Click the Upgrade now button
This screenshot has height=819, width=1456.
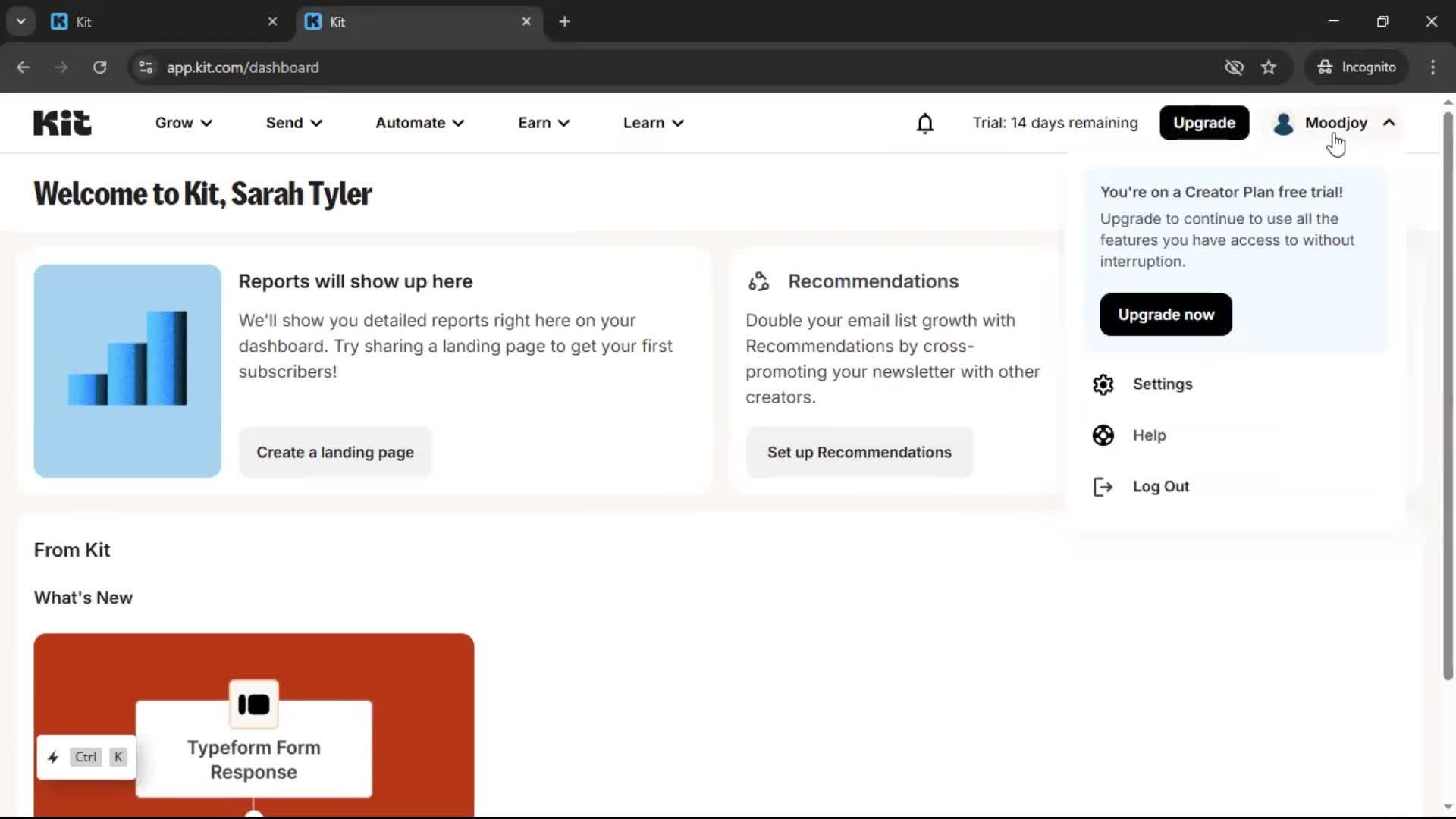tap(1166, 314)
